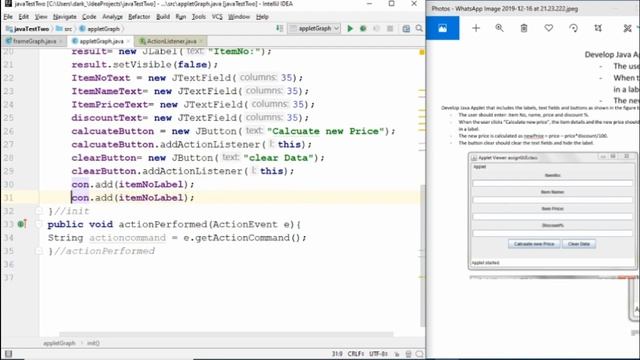Click "clear Data" string on line 28

278,158
